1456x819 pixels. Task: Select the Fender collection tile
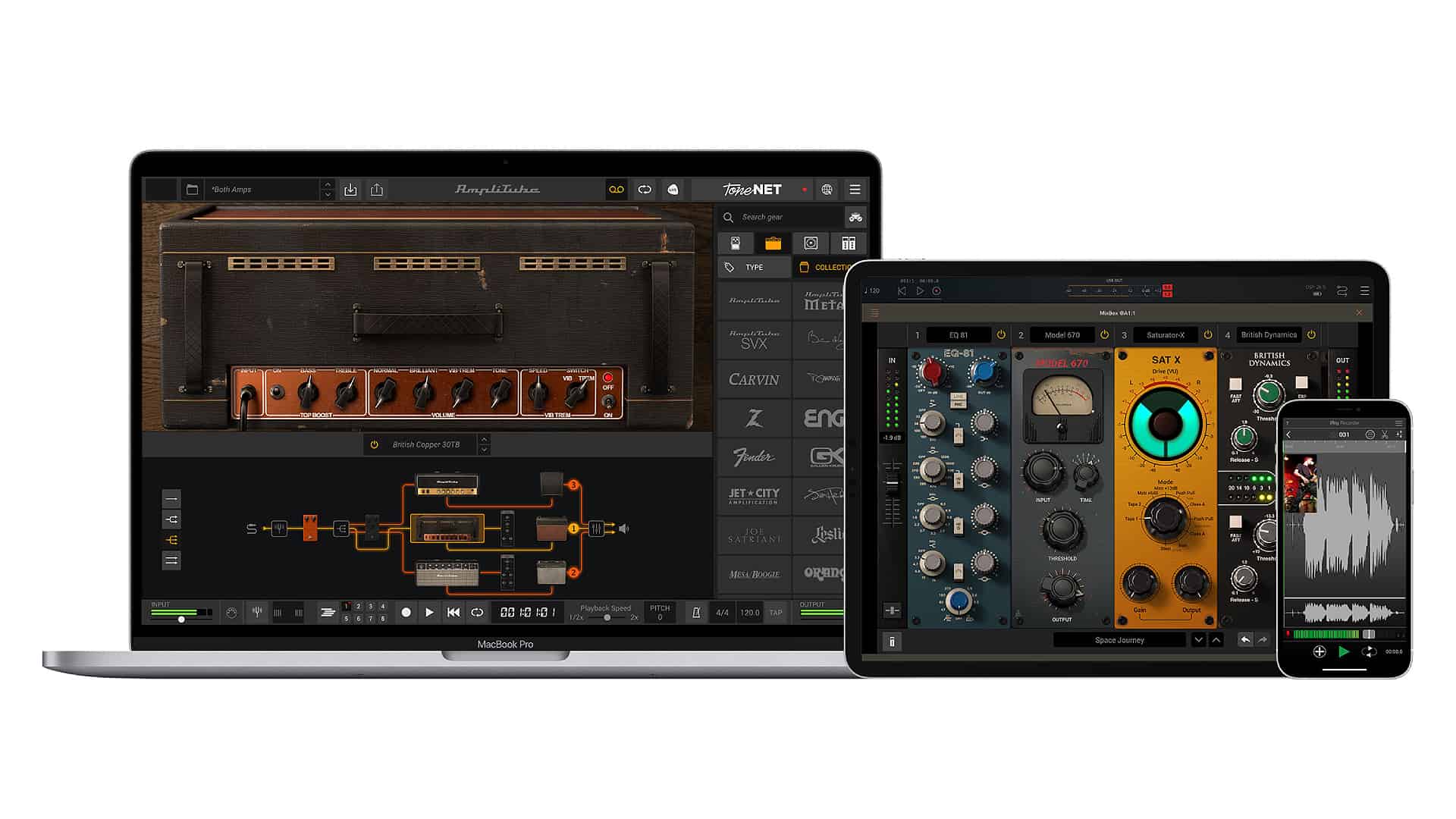(x=754, y=457)
